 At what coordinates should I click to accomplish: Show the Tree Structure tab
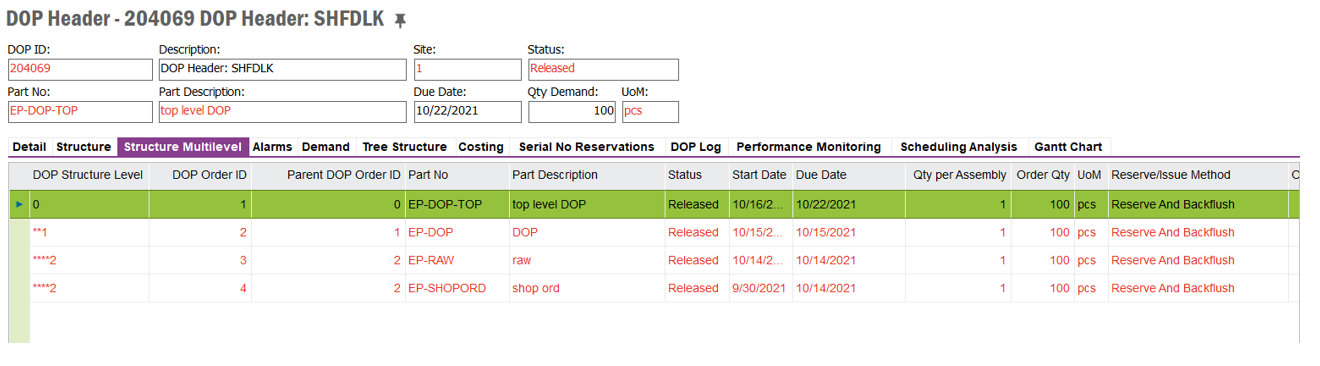[404, 147]
